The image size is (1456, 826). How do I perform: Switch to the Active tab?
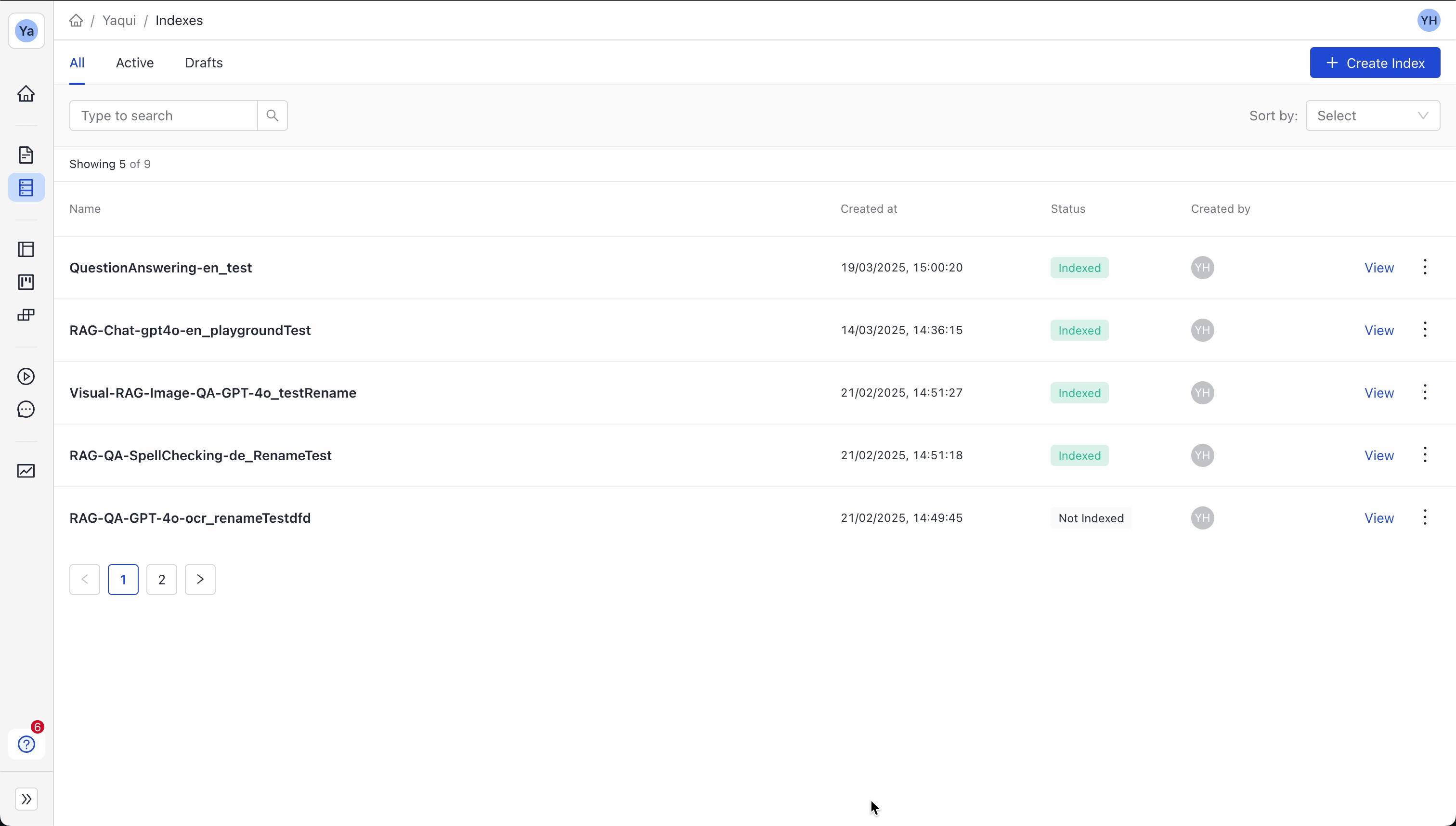[134, 63]
